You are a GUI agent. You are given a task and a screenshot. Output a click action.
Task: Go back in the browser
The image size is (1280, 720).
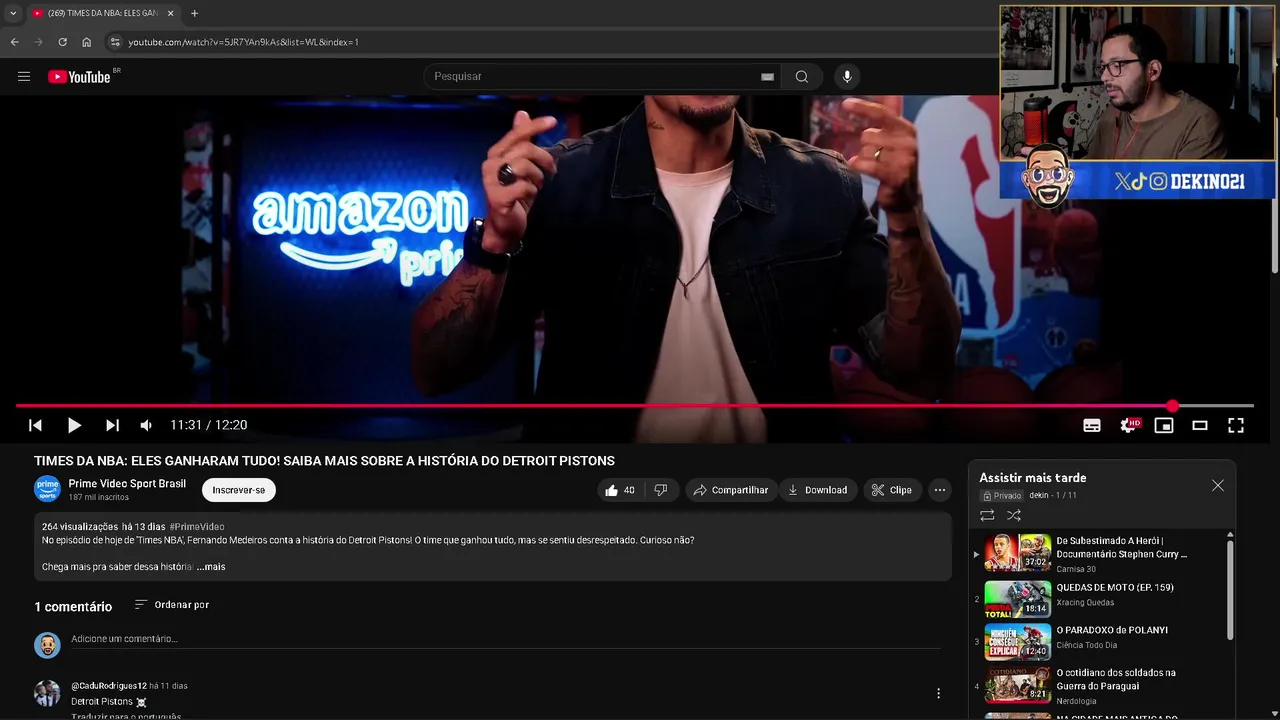(x=14, y=42)
